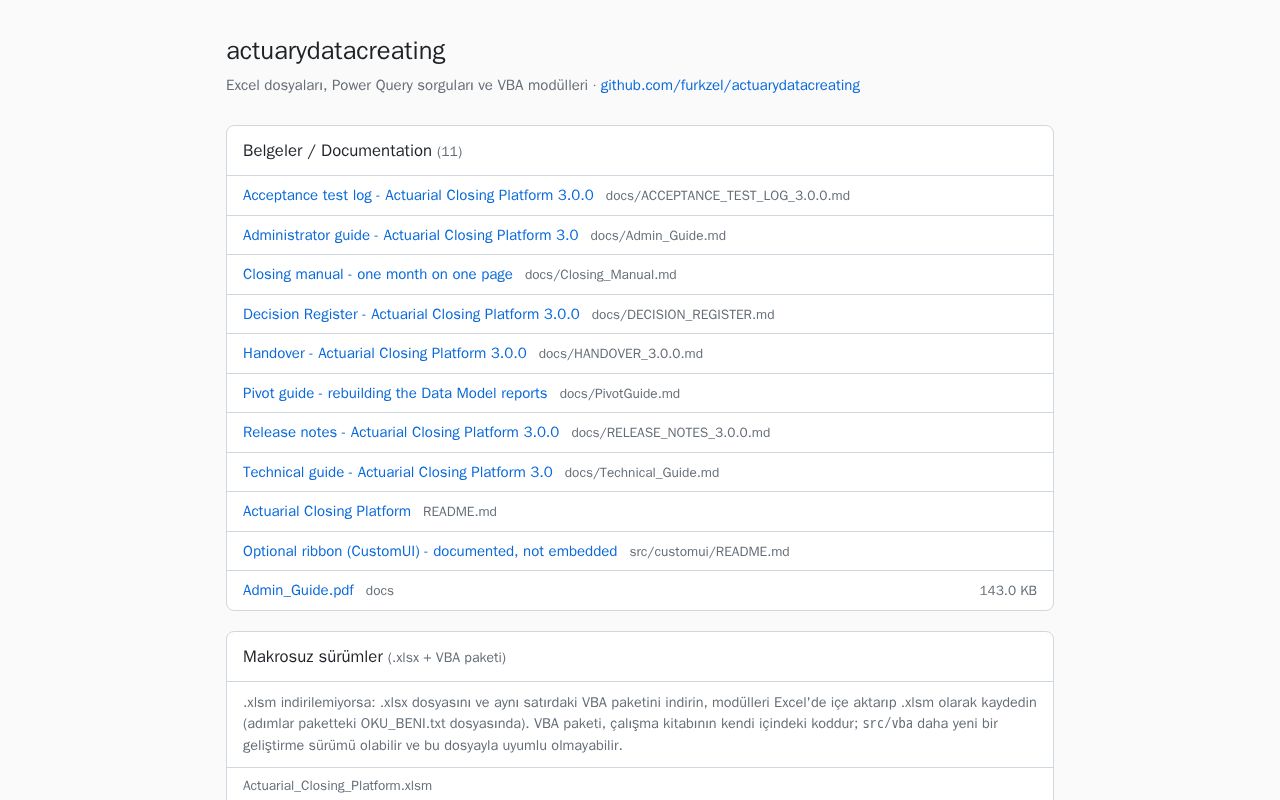Open Closing manual - one month on one page
This screenshot has width=1280, height=800.
[x=378, y=274]
